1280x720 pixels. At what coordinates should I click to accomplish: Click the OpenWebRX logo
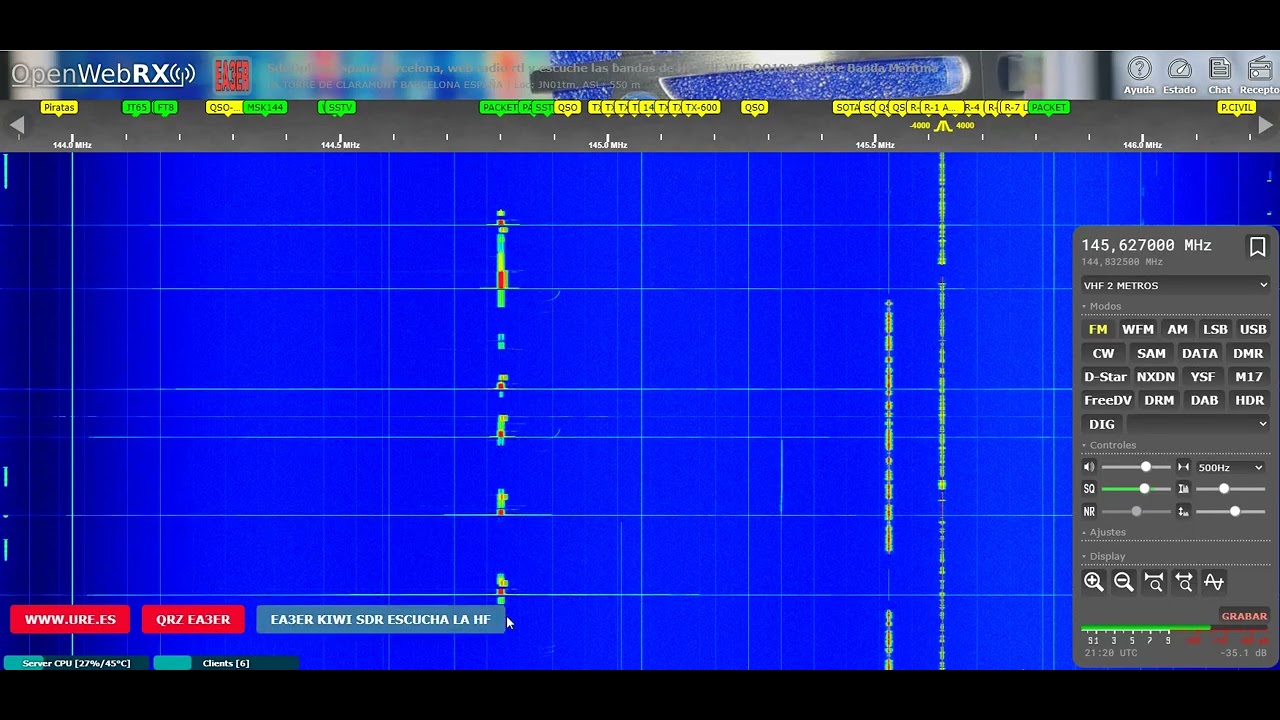pyautogui.click(x=103, y=74)
